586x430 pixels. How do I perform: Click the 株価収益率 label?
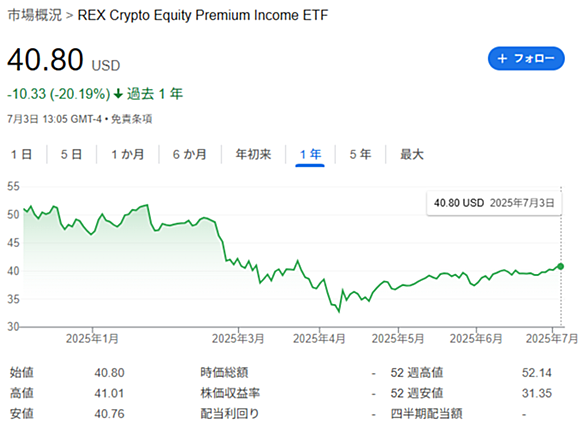(230, 393)
